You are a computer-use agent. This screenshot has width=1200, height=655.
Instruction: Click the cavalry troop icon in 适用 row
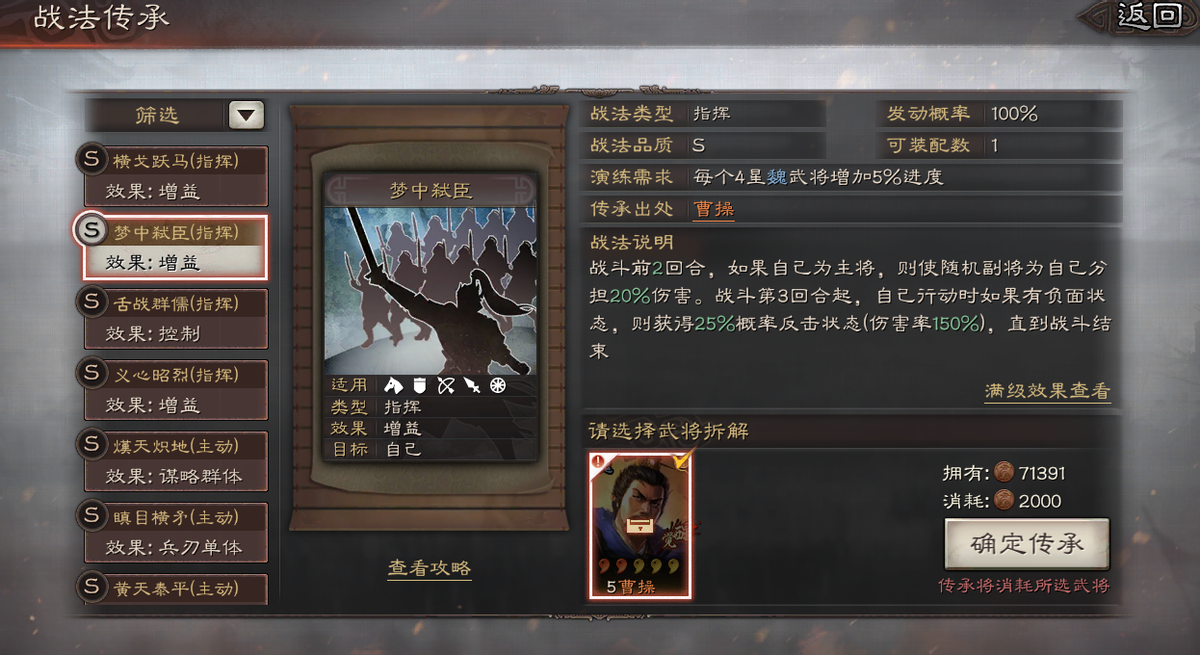[392, 385]
